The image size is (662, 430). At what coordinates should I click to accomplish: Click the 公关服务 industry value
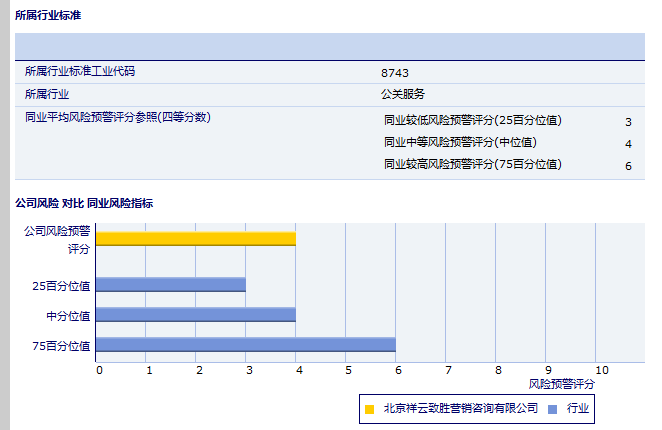point(403,95)
